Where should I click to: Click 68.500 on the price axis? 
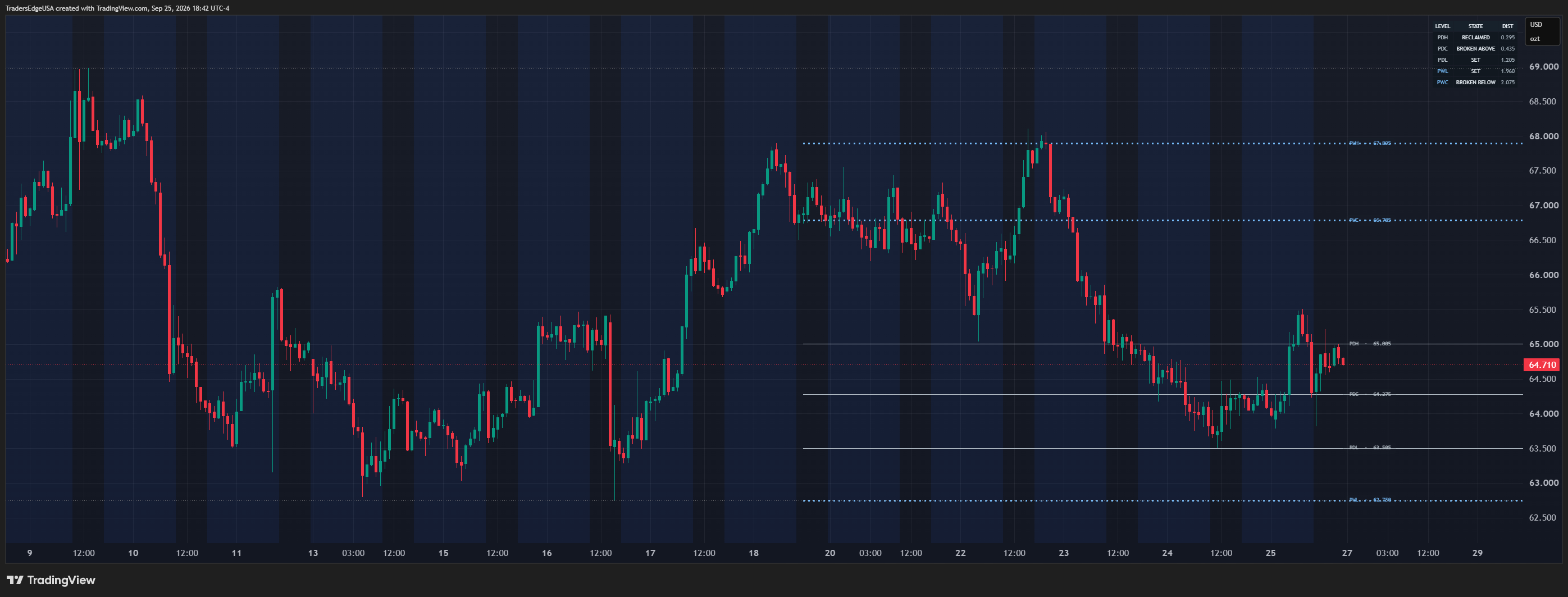(x=1542, y=102)
